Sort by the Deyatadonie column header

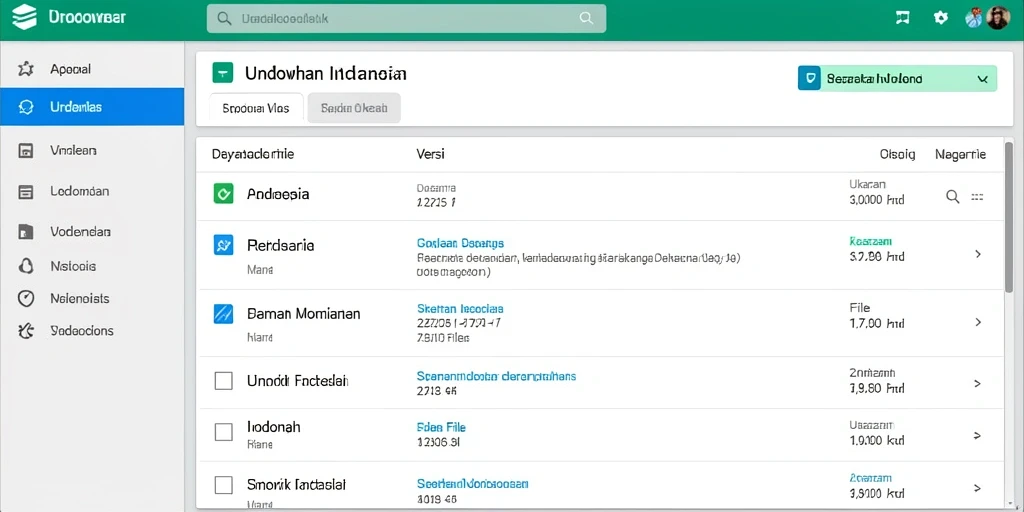253,155
